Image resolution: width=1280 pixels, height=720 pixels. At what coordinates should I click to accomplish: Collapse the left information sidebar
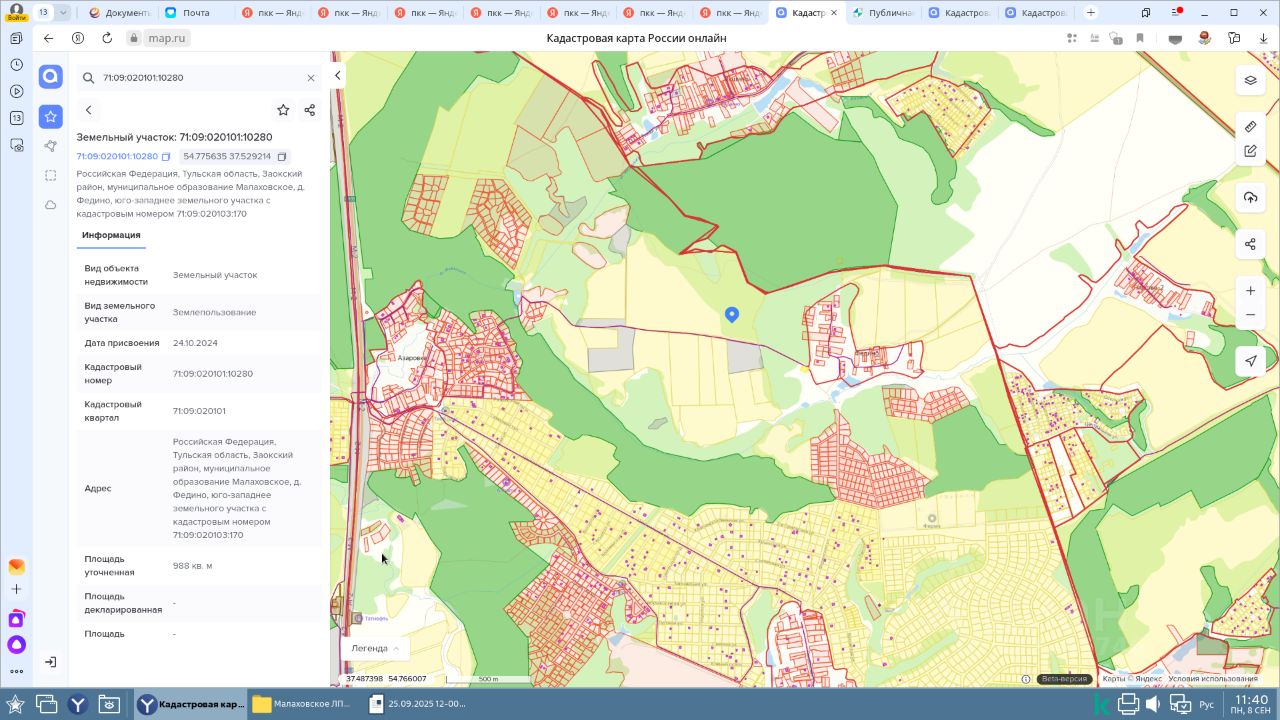[x=338, y=76]
